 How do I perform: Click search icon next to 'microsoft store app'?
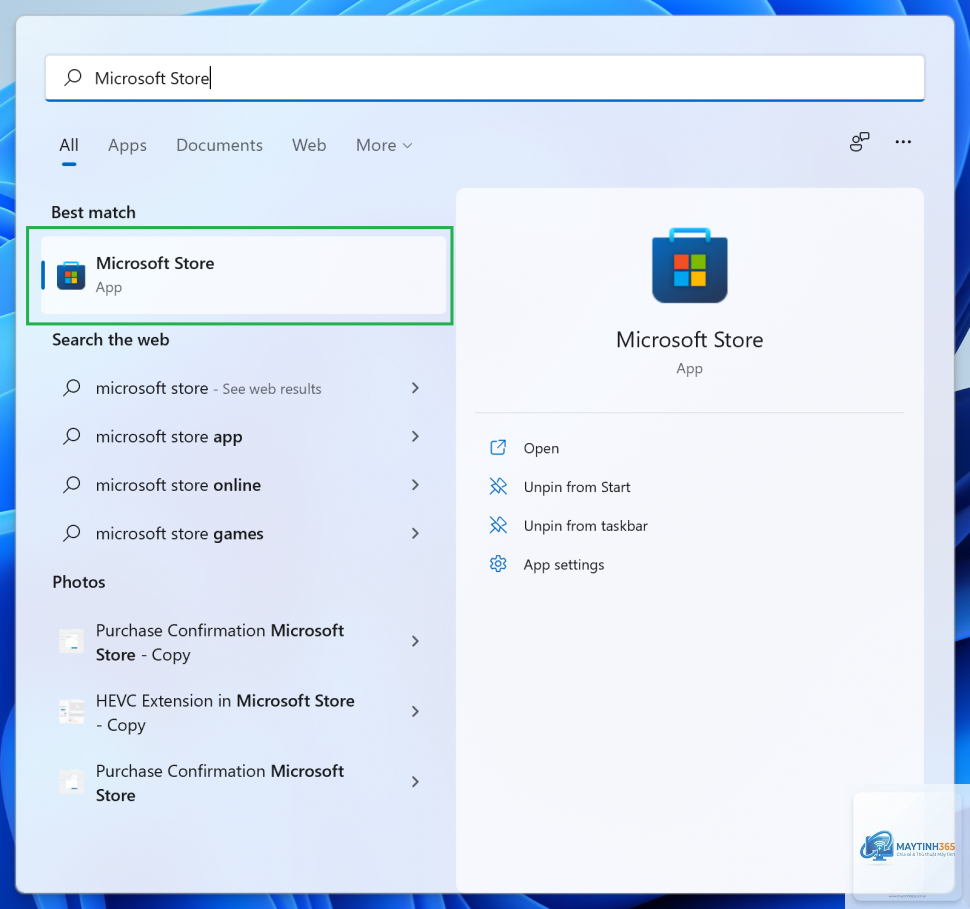(72, 436)
